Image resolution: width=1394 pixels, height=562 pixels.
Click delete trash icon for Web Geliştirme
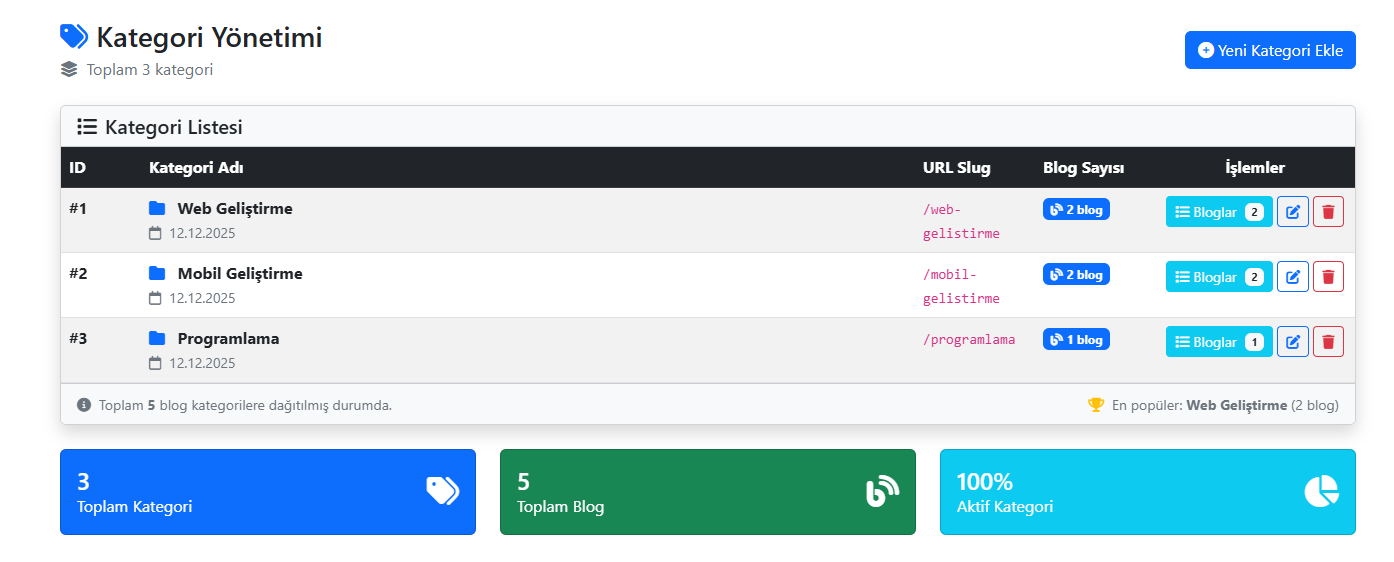1328,212
